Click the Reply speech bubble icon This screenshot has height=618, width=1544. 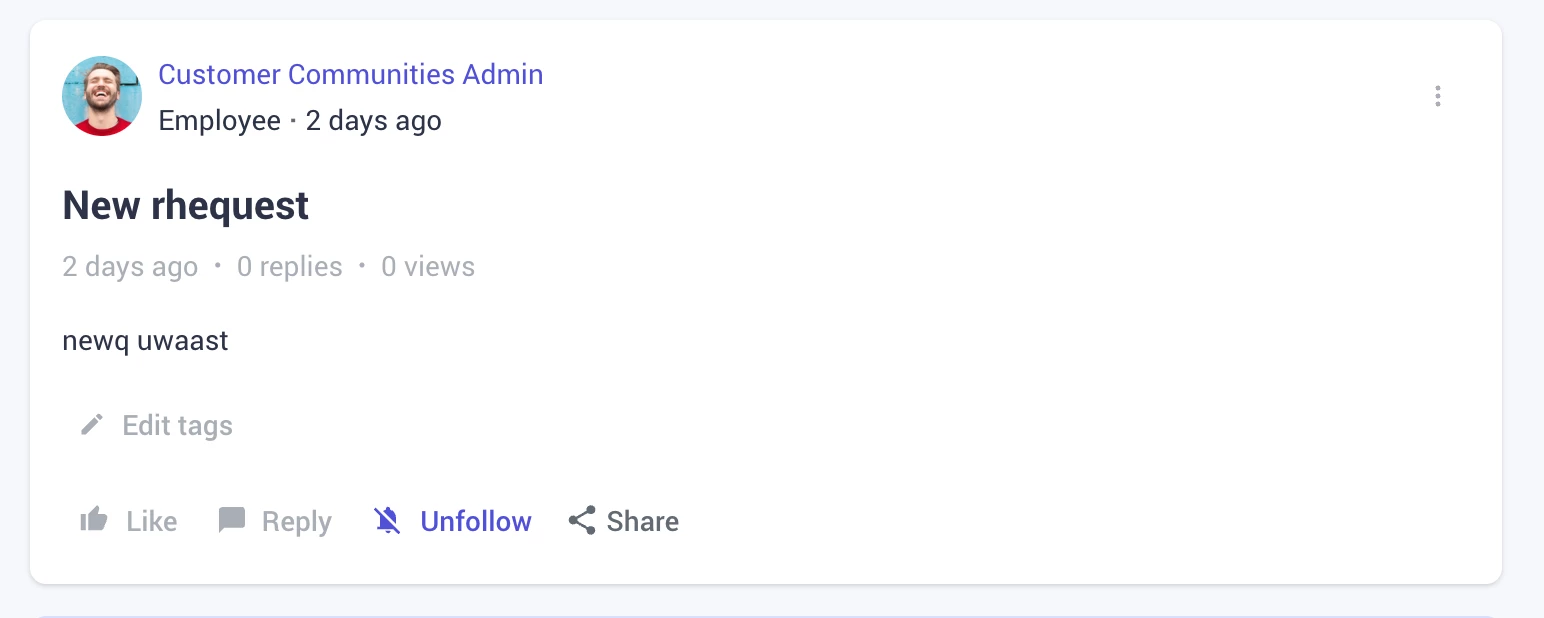click(232, 520)
